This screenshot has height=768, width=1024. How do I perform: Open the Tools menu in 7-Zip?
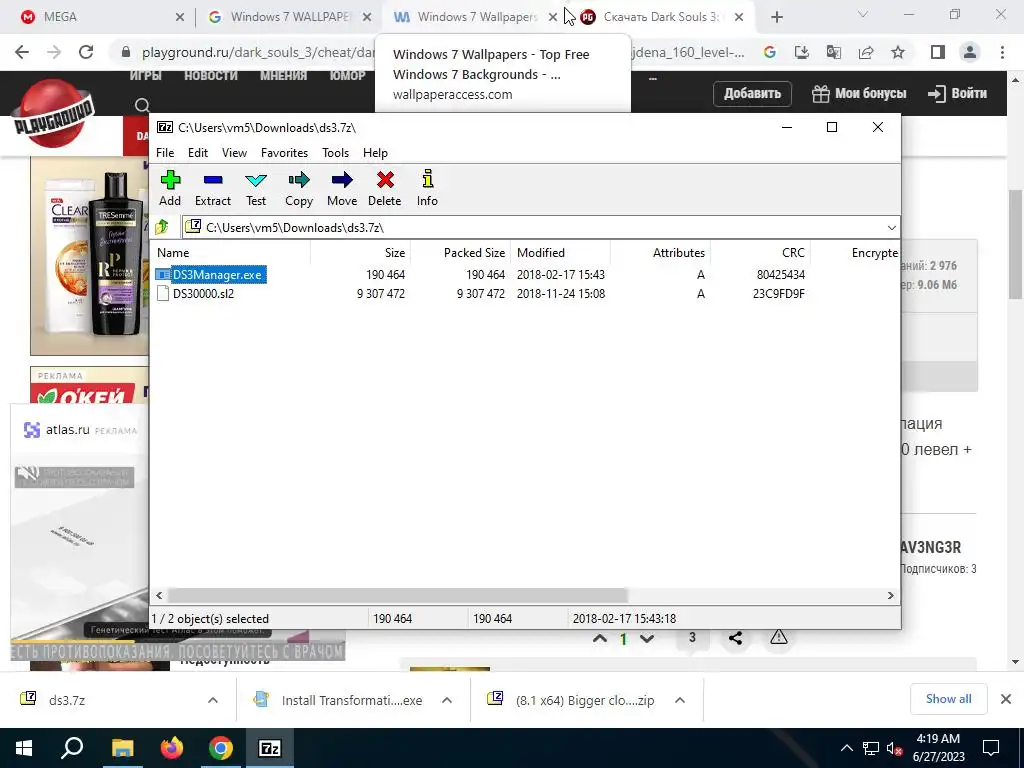335,153
